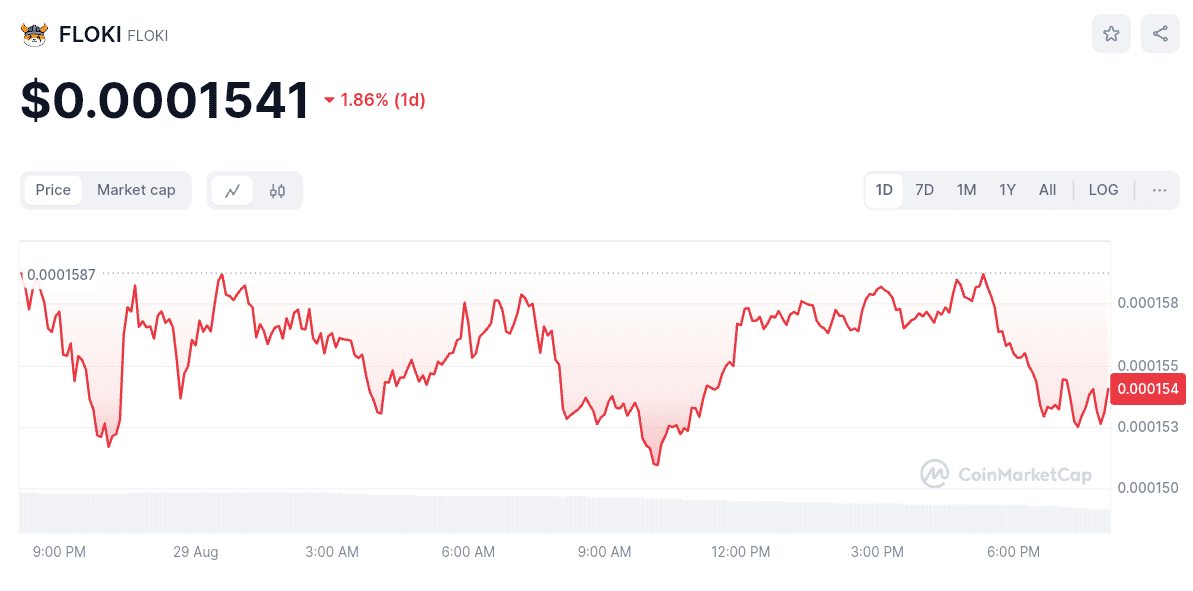Switch to line chart view icon
1193x591 pixels.
(x=232, y=190)
